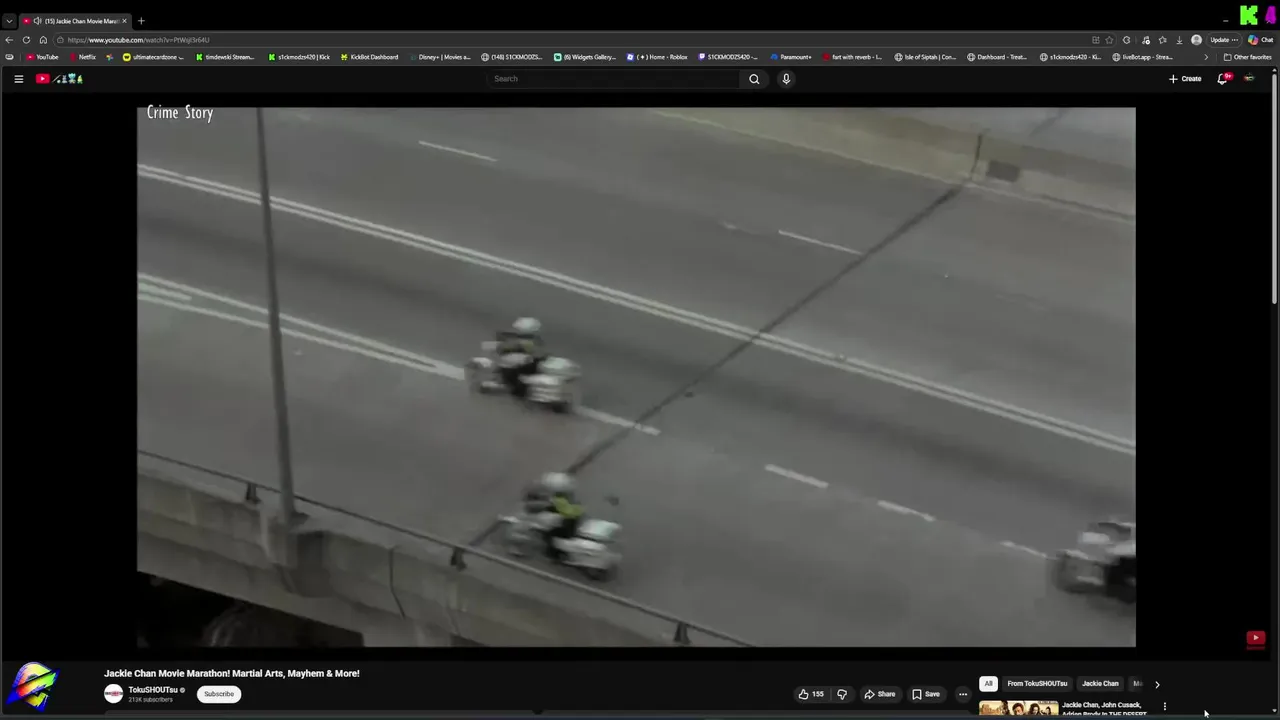This screenshot has width=1280, height=720.
Task: Open more actions three-dot menu under video
Action: point(963,694)
